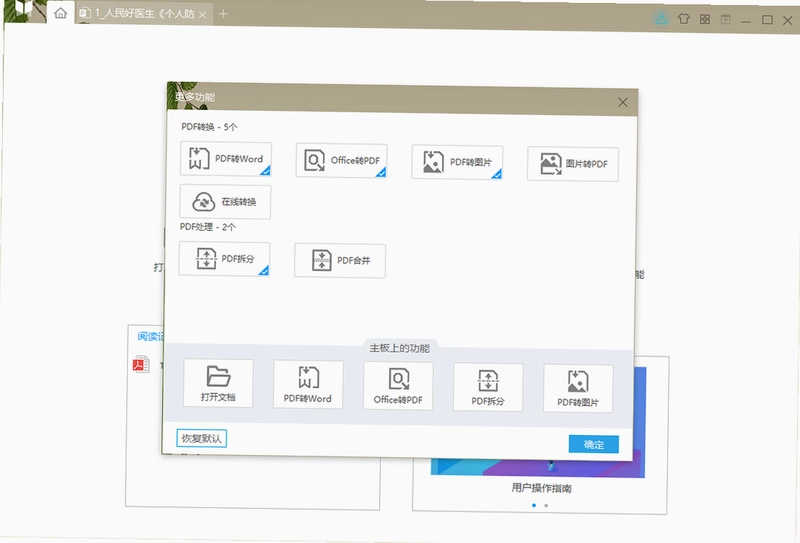Confirm with the 确定 button
Screen dimensions: 800x543
pyautogui.click(x=593, y=444)
